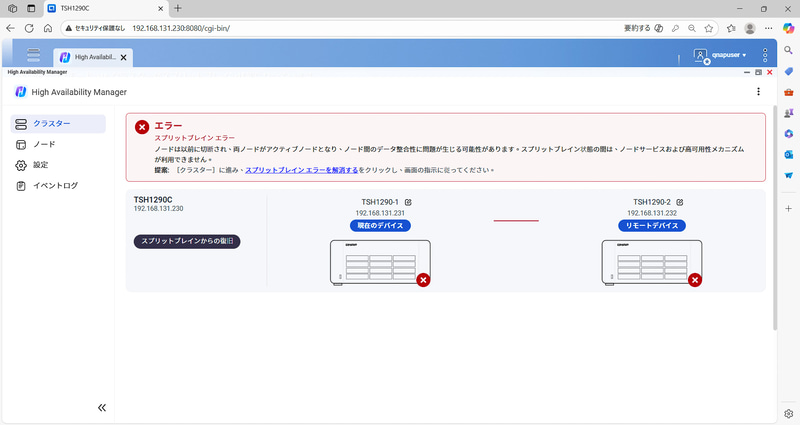This screenshot has width=800, height=425.
Task: Click cluster IP 192.168.131.230
Action: pos(158,209)
